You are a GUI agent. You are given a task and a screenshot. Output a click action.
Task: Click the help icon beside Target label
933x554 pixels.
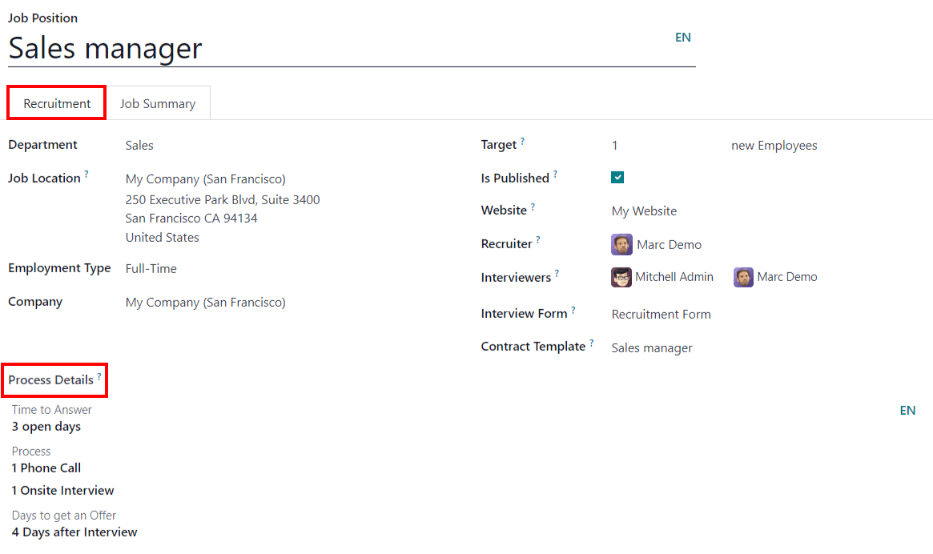point(522,142)
